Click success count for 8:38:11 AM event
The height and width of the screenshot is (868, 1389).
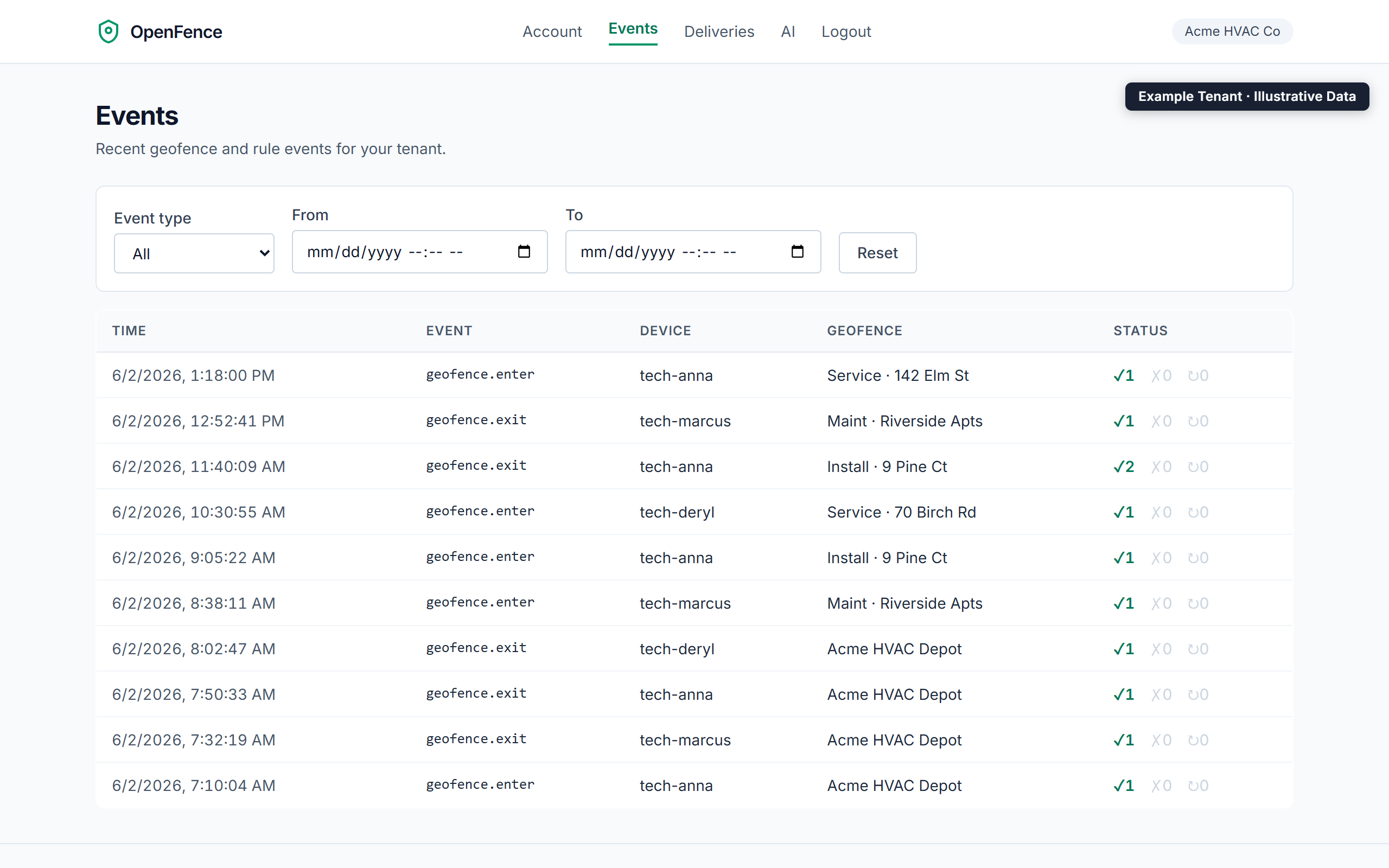click(1123, 603)
